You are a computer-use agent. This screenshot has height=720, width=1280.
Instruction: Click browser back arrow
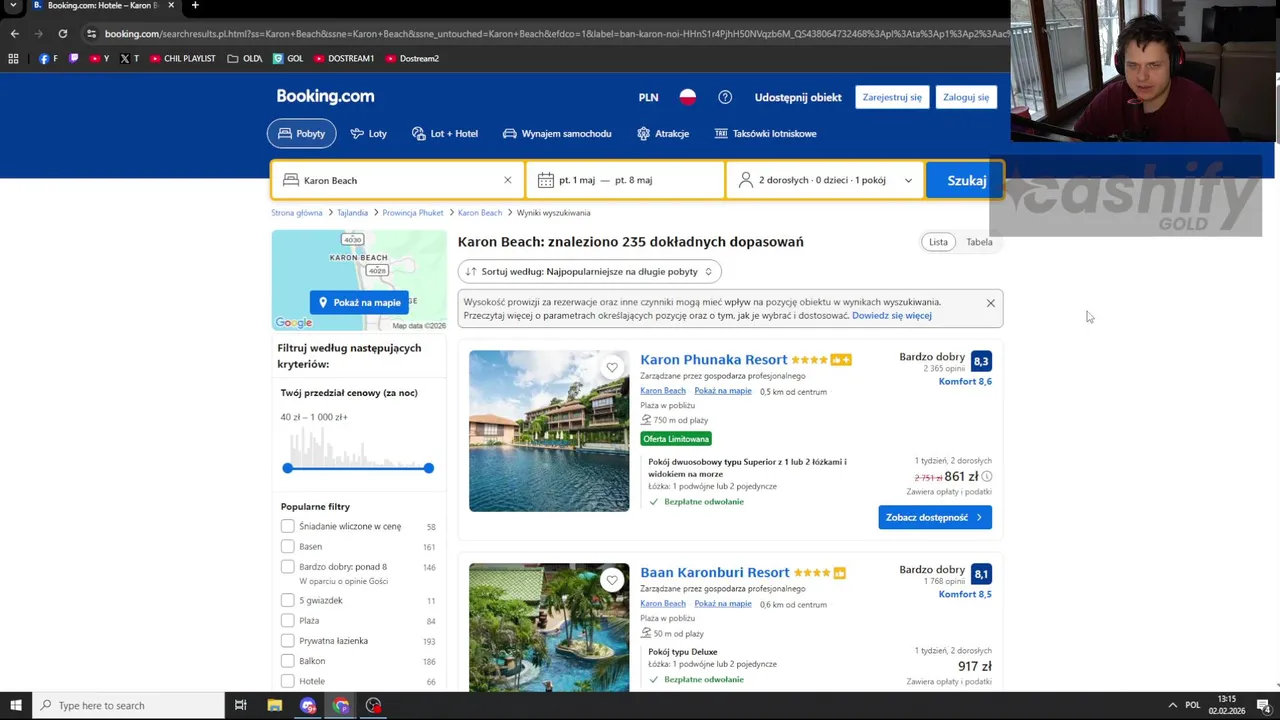click(14, 33)
